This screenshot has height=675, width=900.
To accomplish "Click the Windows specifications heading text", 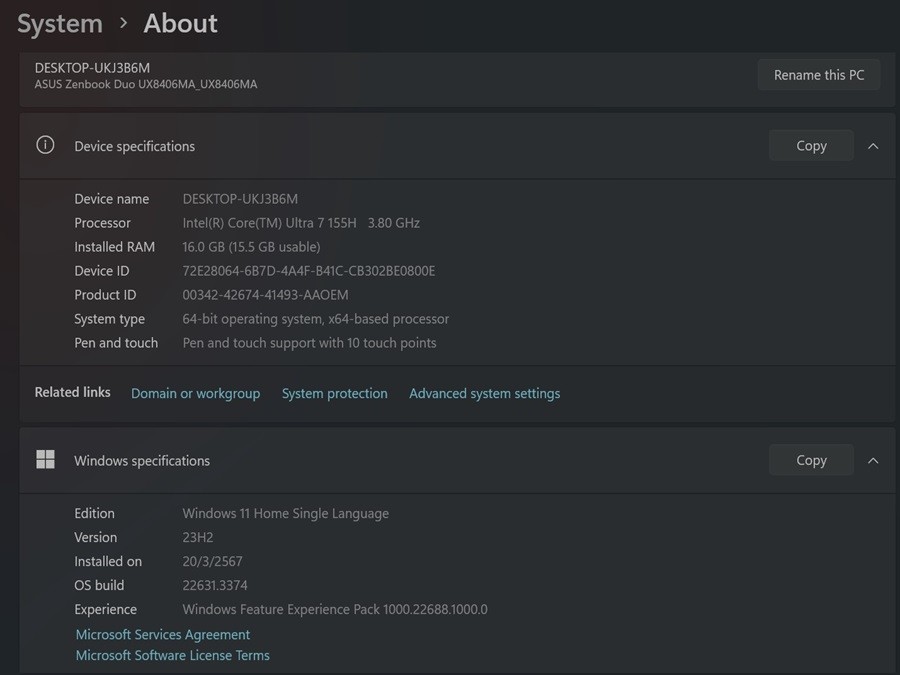I will (142, 461).
